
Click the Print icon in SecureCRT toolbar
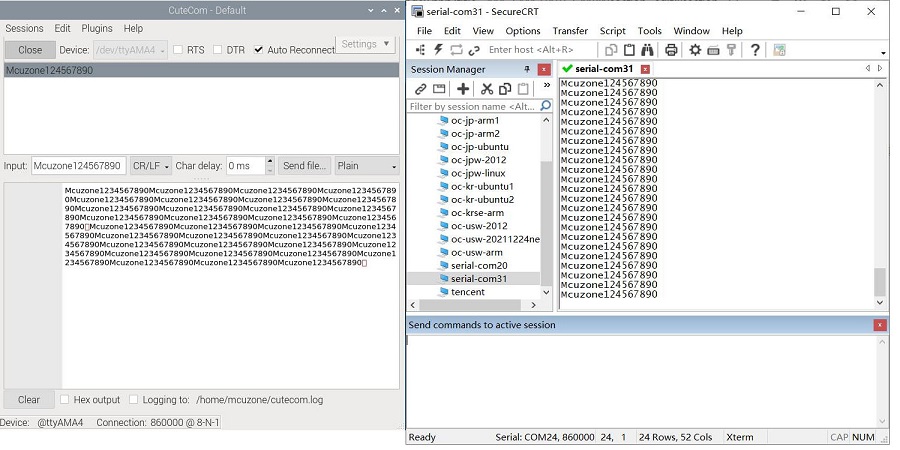(671, 50)
